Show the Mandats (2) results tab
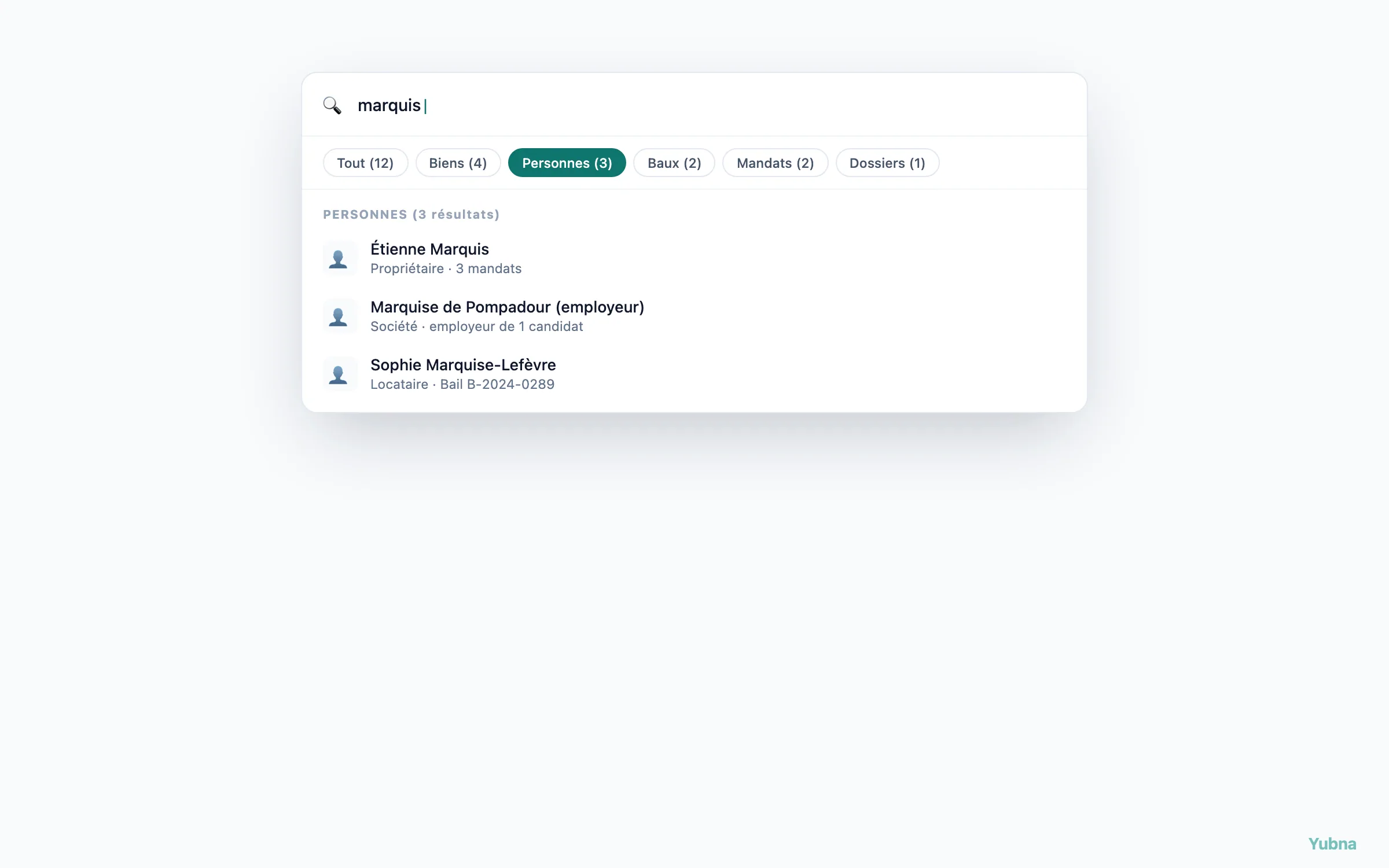Viewport: 1389px width, 868px height. (x=775, y=163)
